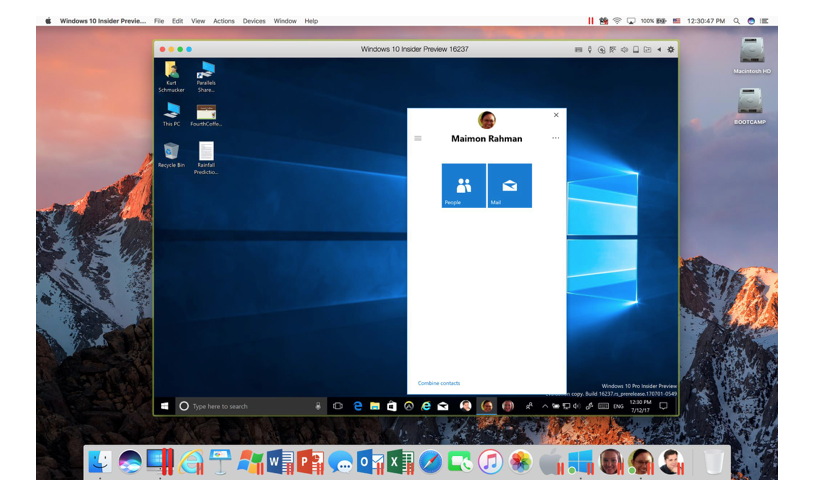Open the Help menu

(311, 21)
